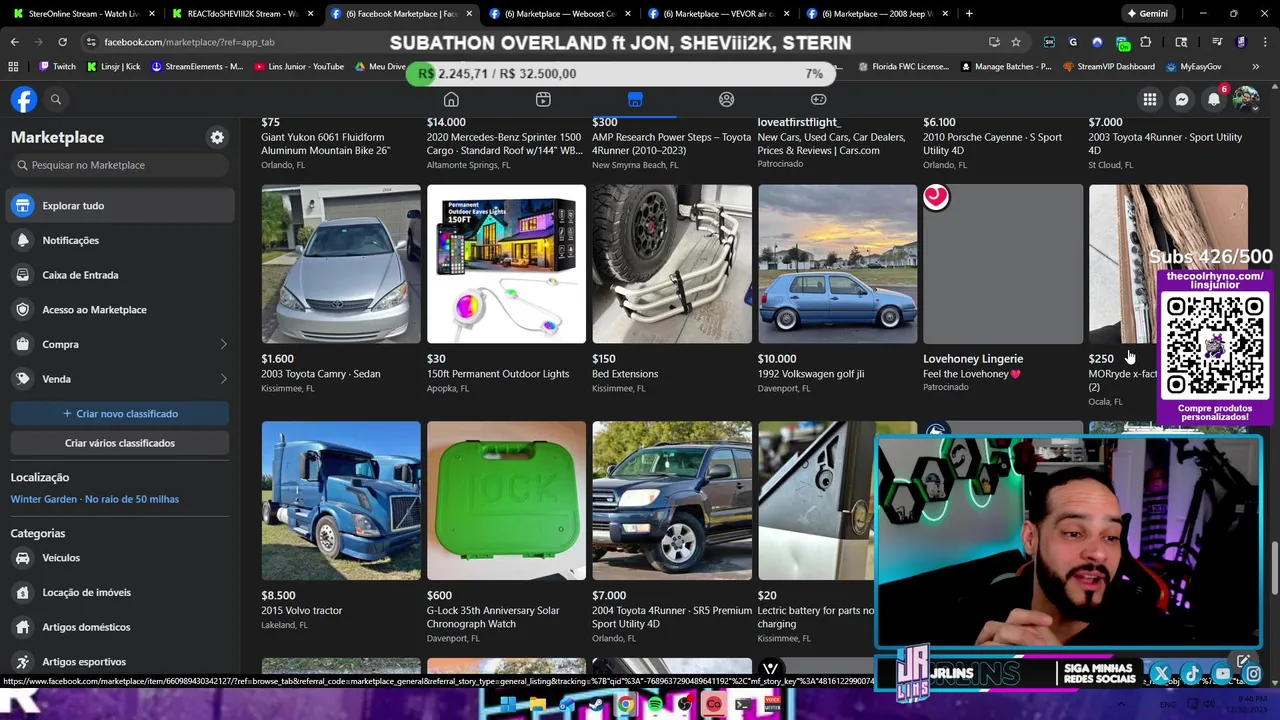Viewport: 1280px width, 720px height.
Task: Open the Locação de imóveis category
Action: click(119, 592)
